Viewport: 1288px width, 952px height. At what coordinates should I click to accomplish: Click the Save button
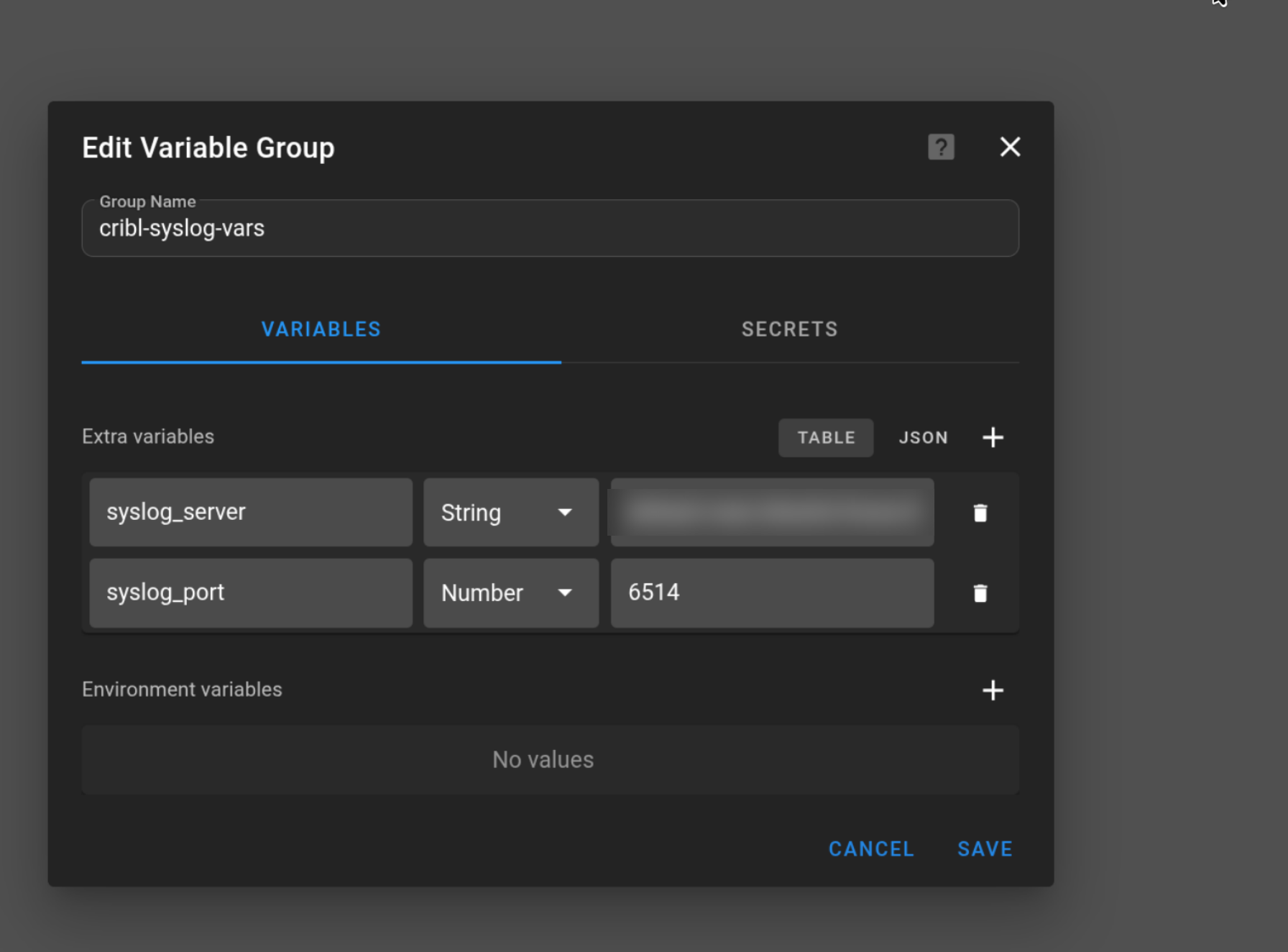(x=985, y=849)
